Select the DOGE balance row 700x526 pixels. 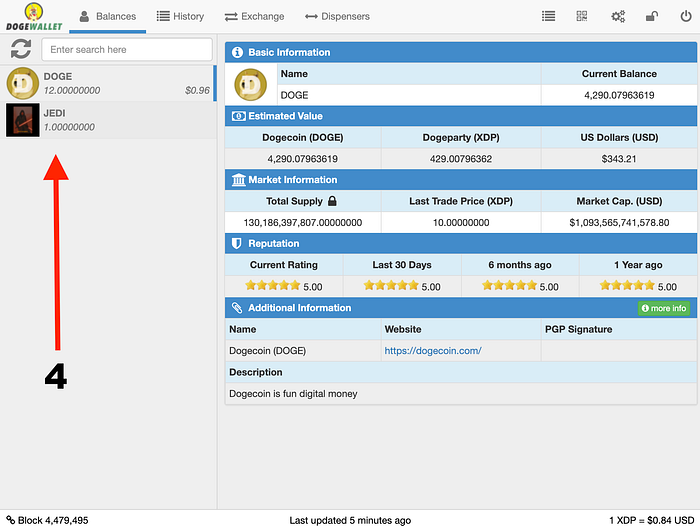pyautogui.click(x=108, y=83)
